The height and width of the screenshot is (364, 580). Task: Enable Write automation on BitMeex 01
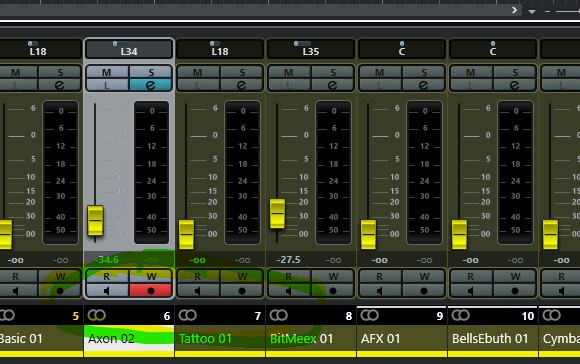point(333,276)
